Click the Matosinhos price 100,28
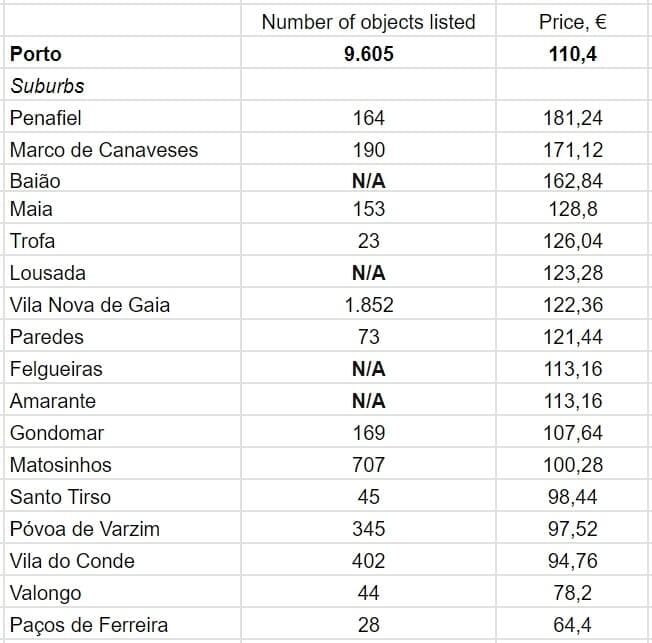 (x=573, y=465)
